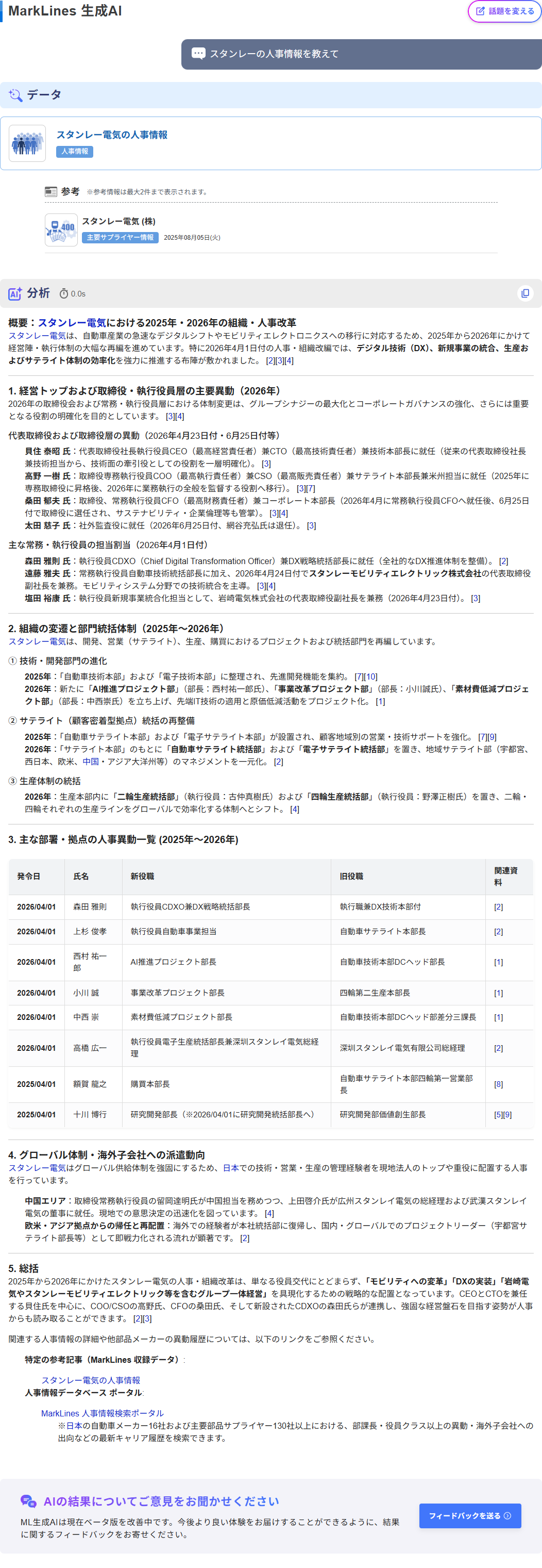542x1568 pixels.
Task: Open スタンレー電気 link in the 概要 heading
Action: [x=72, y=323]
